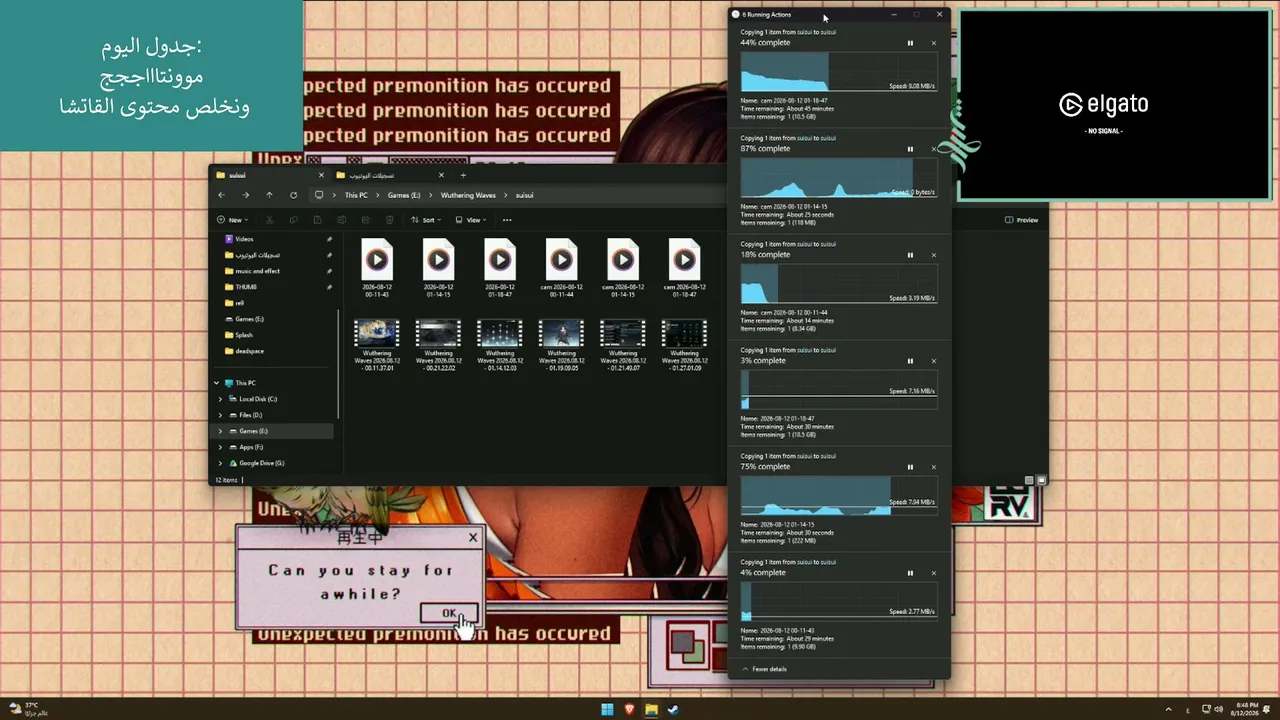Open the See more ellipsis menu
1280x720 pixels.
(x=507, y=220)
